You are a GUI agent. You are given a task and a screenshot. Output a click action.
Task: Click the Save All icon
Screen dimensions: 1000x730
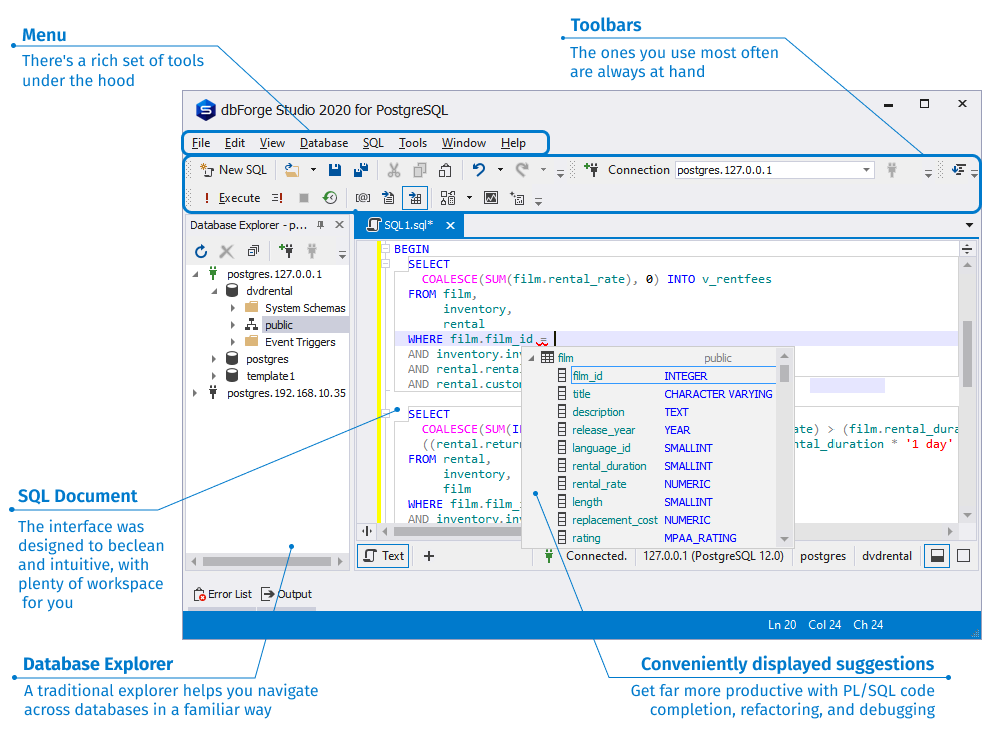tap(361, 170)
